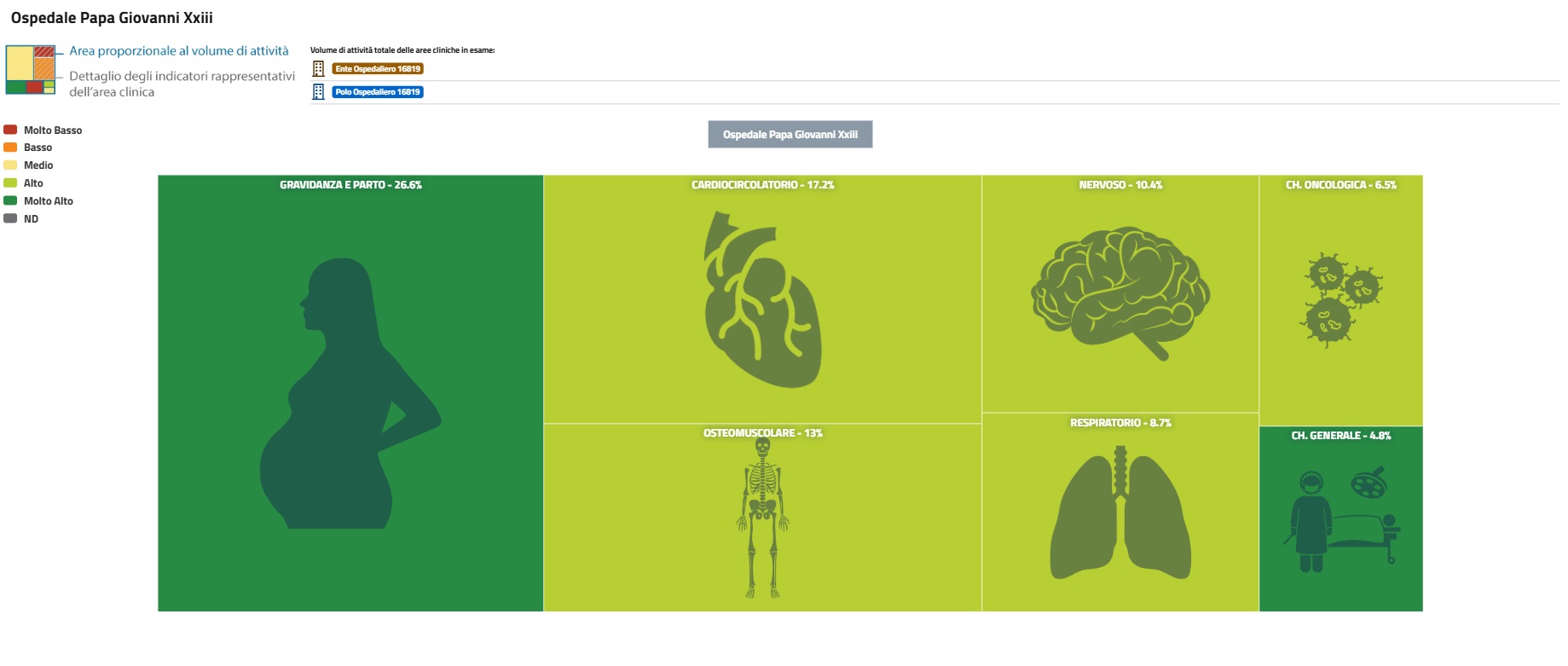Click the page title Ospedale Papa Giovanni Xxiii
This screenshot has height=666, width=1568.
pyautogui.click(x=112, y=18)
